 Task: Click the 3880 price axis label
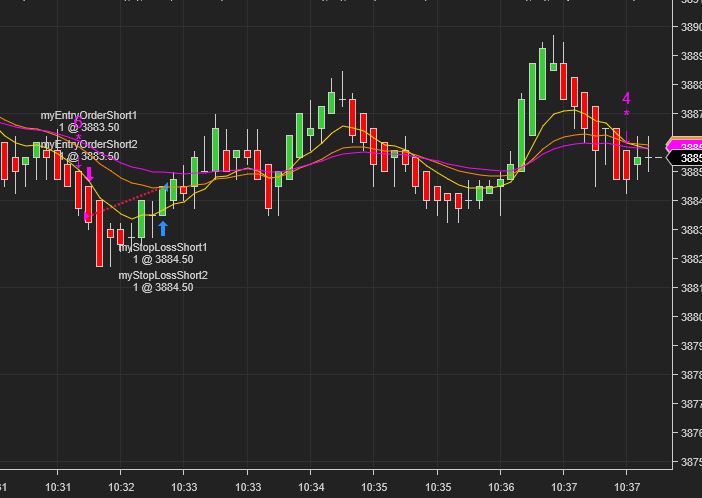coord(691,317)
